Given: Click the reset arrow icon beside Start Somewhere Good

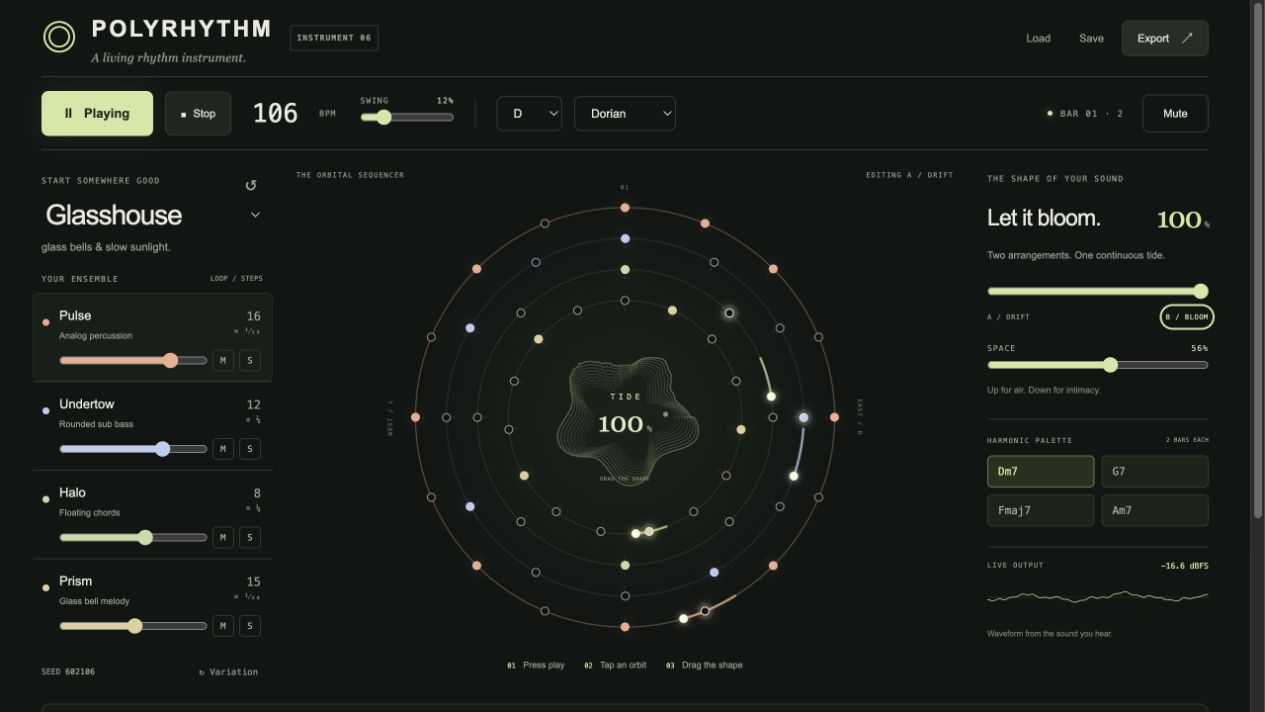Looking at the screenshot, I should click(x=251, y=185).
